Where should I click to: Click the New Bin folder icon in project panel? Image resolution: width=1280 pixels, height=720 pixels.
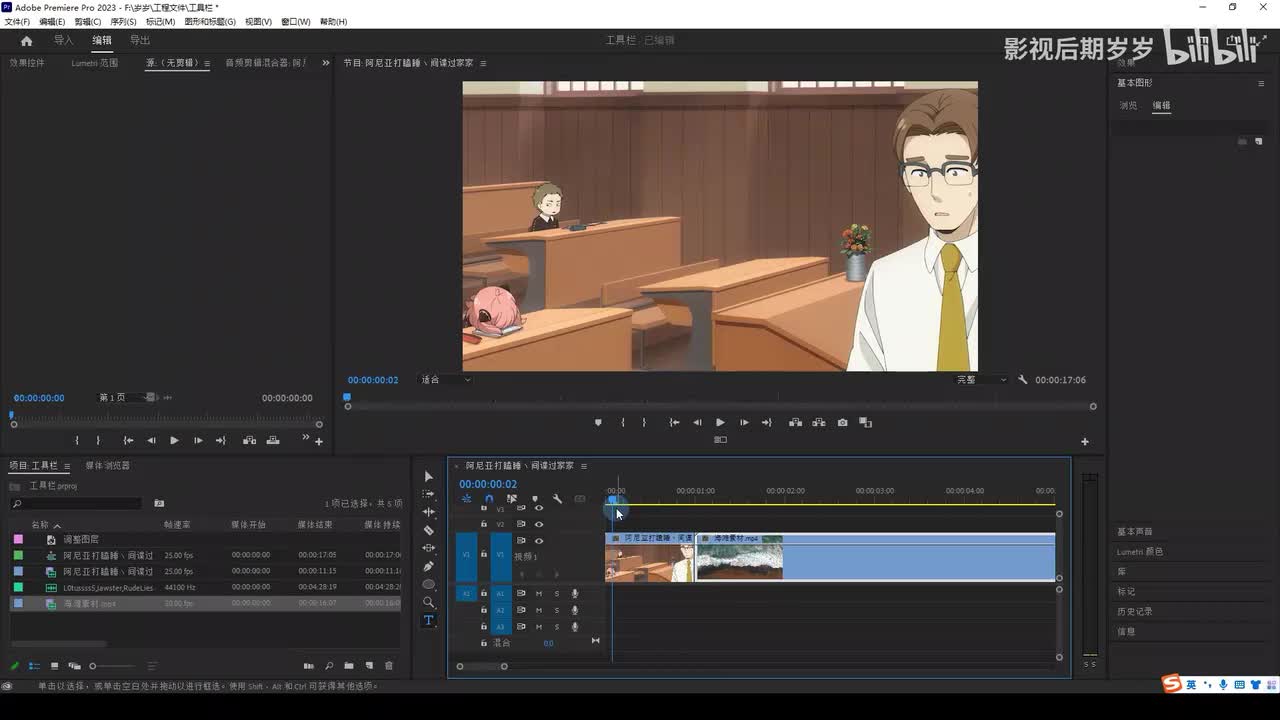tap(349, 666)
